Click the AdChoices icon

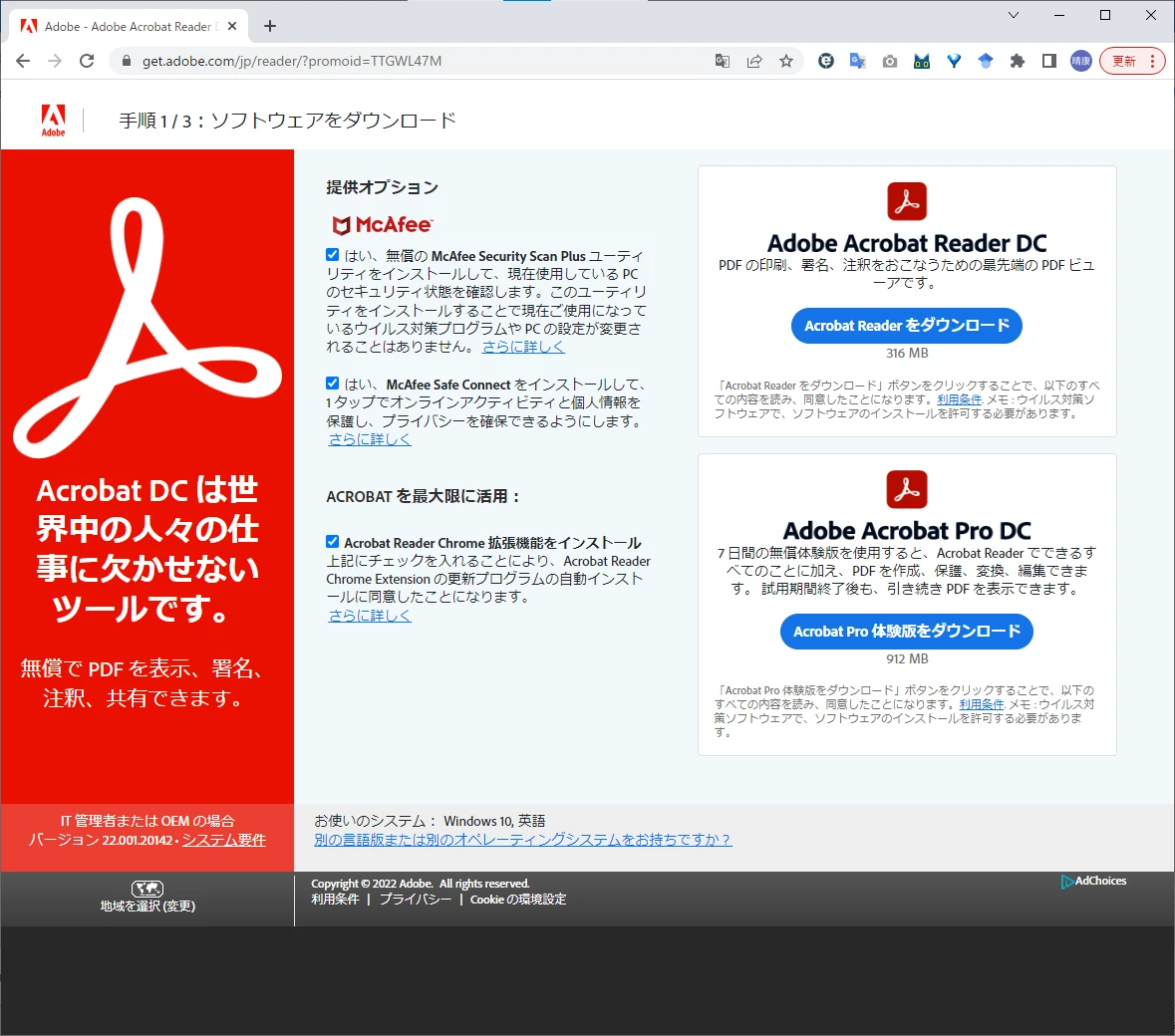[1067, 882]
